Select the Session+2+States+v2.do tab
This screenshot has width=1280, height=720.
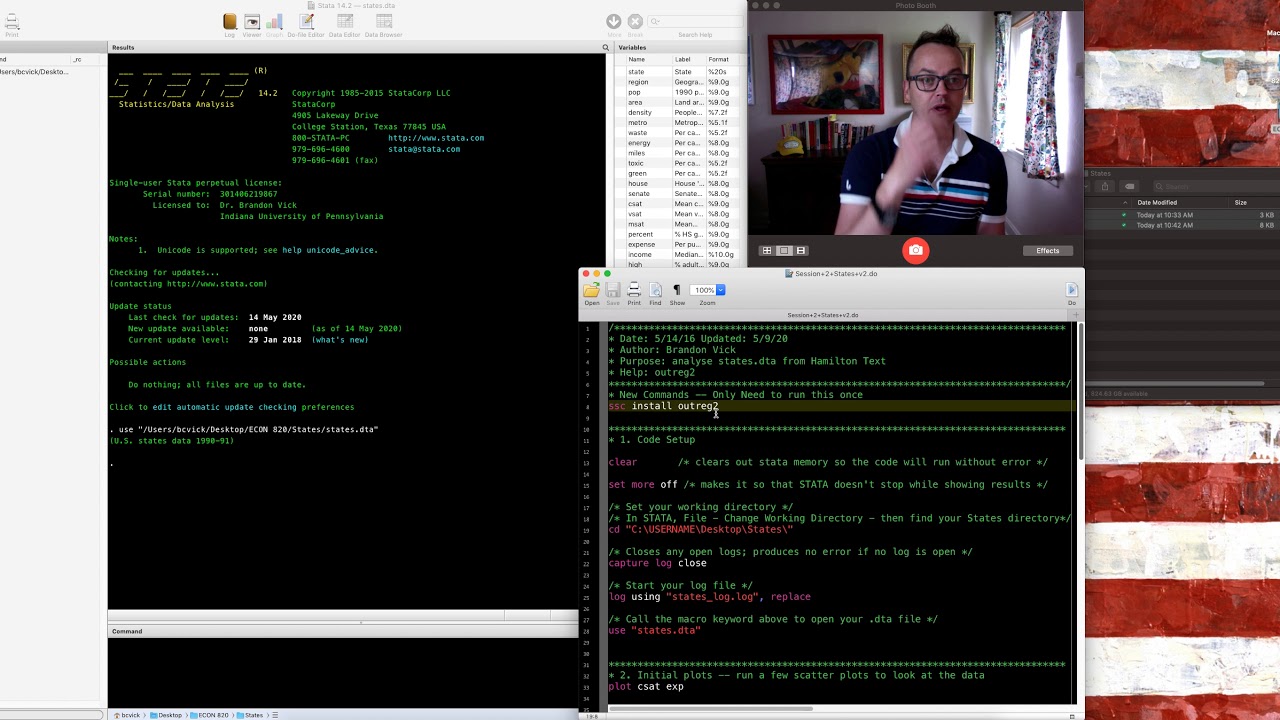coord(823,315)
